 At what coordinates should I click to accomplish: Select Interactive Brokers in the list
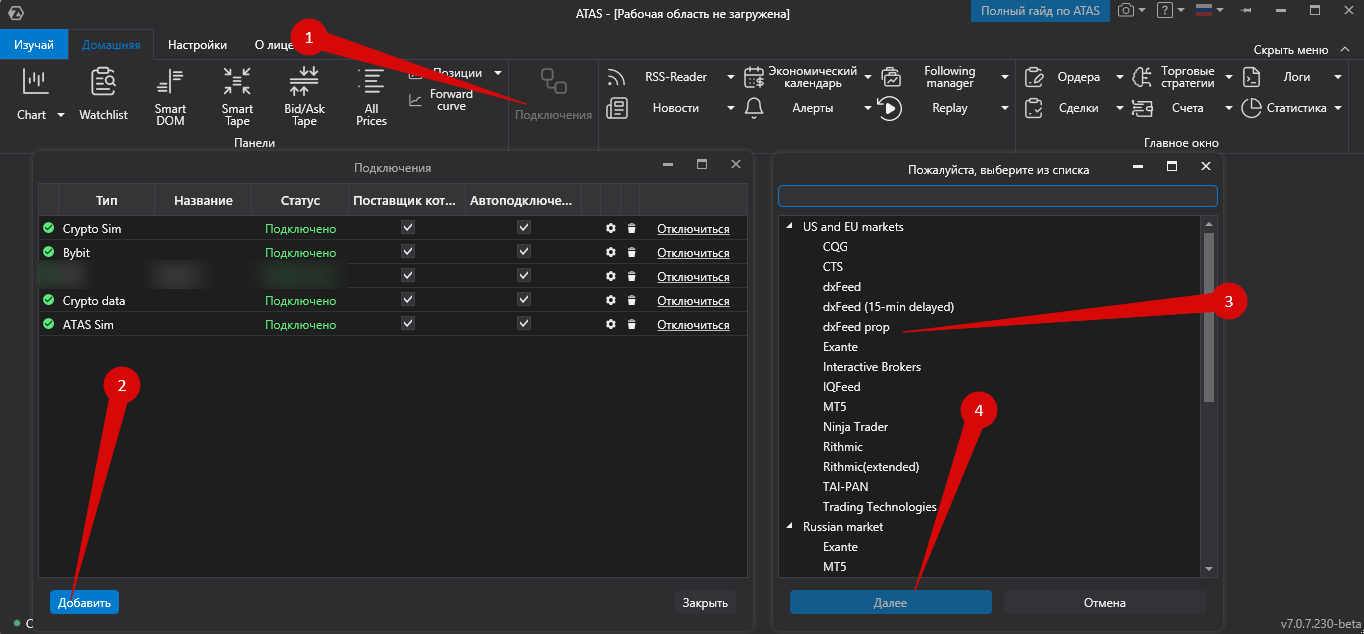(872, 367)
